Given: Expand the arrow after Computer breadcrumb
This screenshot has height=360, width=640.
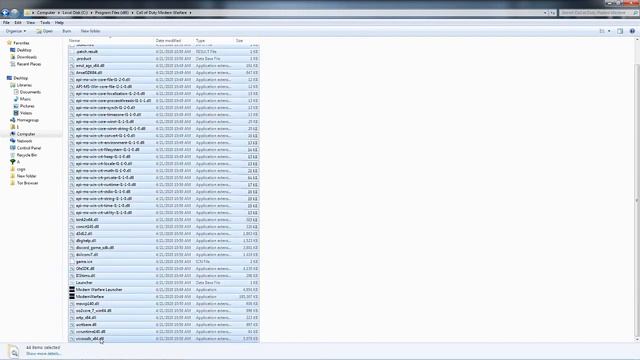Looking at the screenshot, I should click(x=59, y=13).
